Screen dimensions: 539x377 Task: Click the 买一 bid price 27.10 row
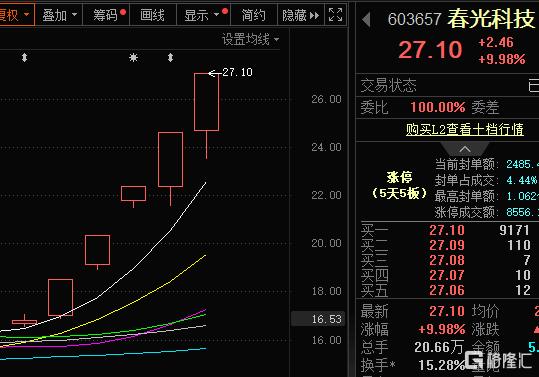pyautogui.click(x=447, y=230)
